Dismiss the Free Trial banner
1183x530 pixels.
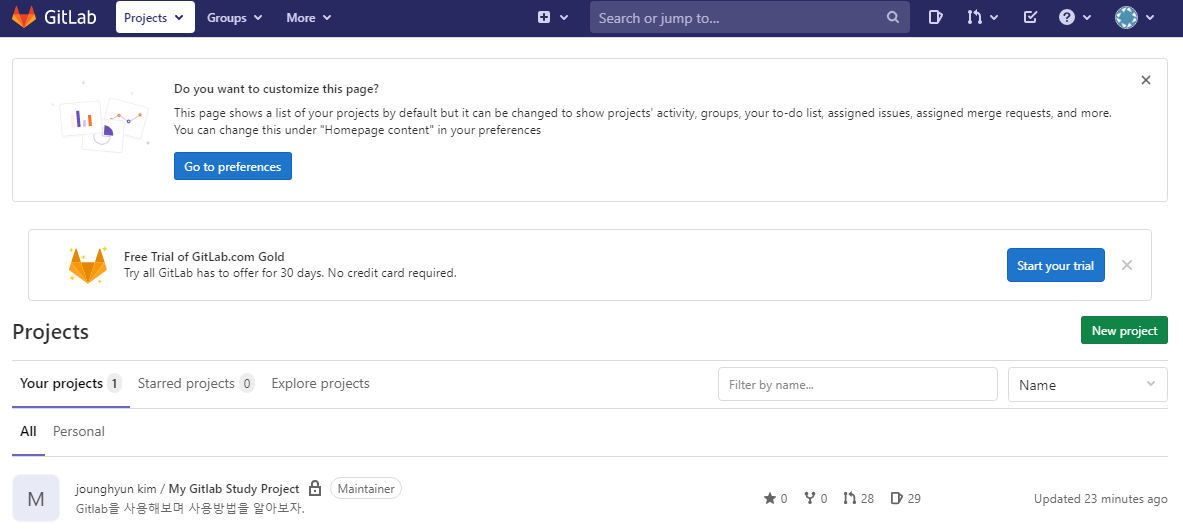(x=1127, y=265)
